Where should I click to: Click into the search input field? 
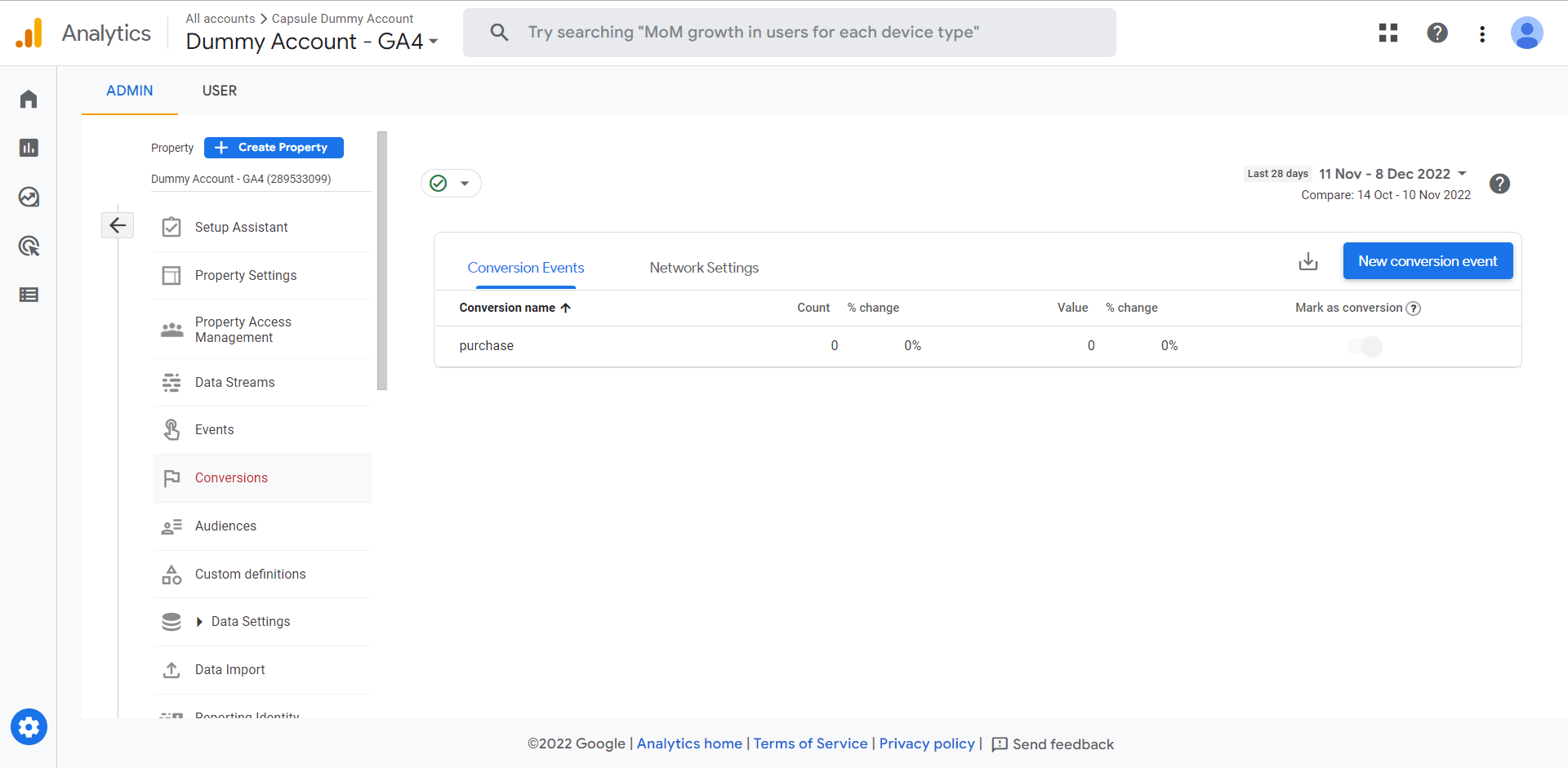789,33
